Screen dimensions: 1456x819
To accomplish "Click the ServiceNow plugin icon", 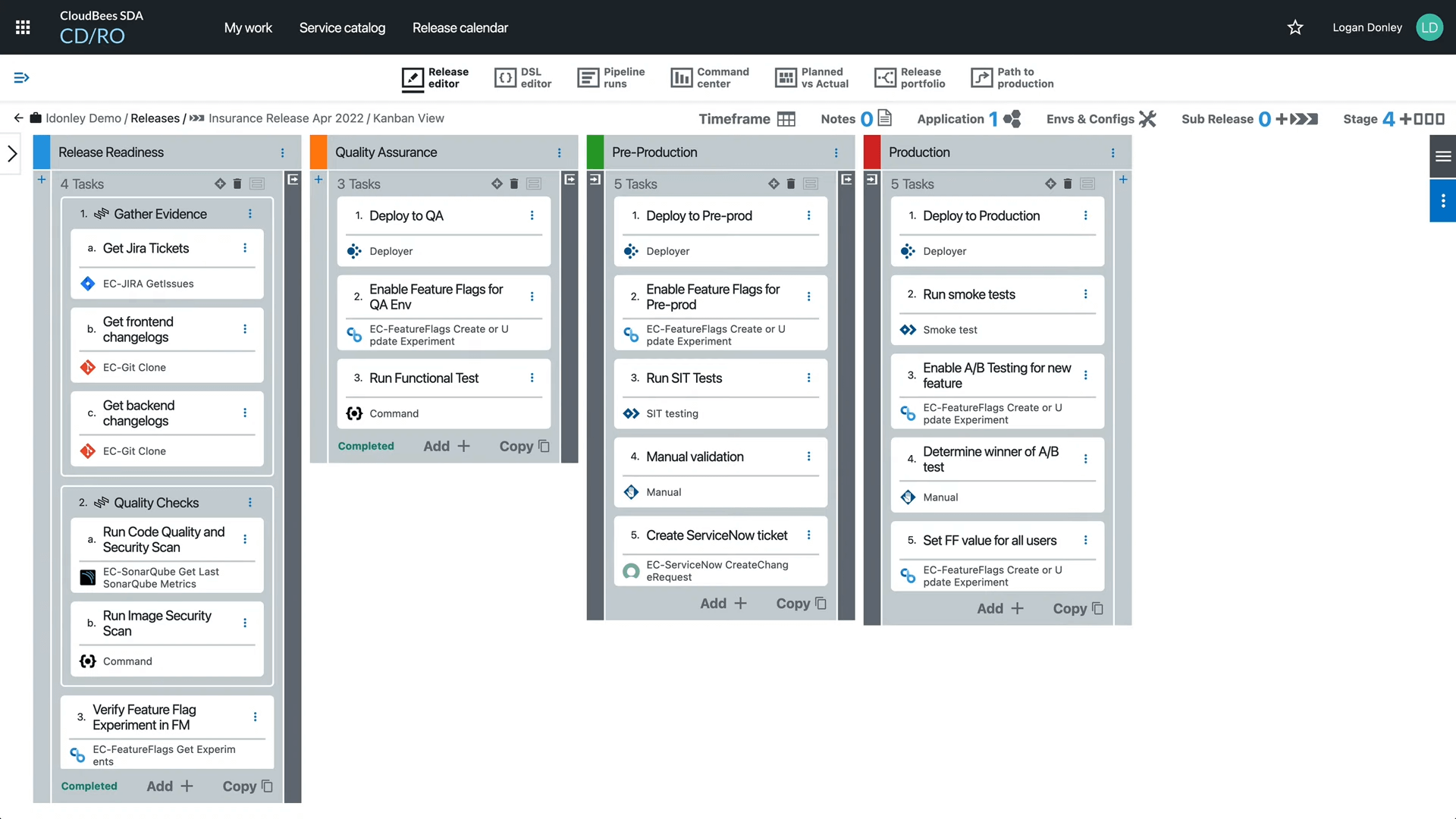I will (631, 571).
